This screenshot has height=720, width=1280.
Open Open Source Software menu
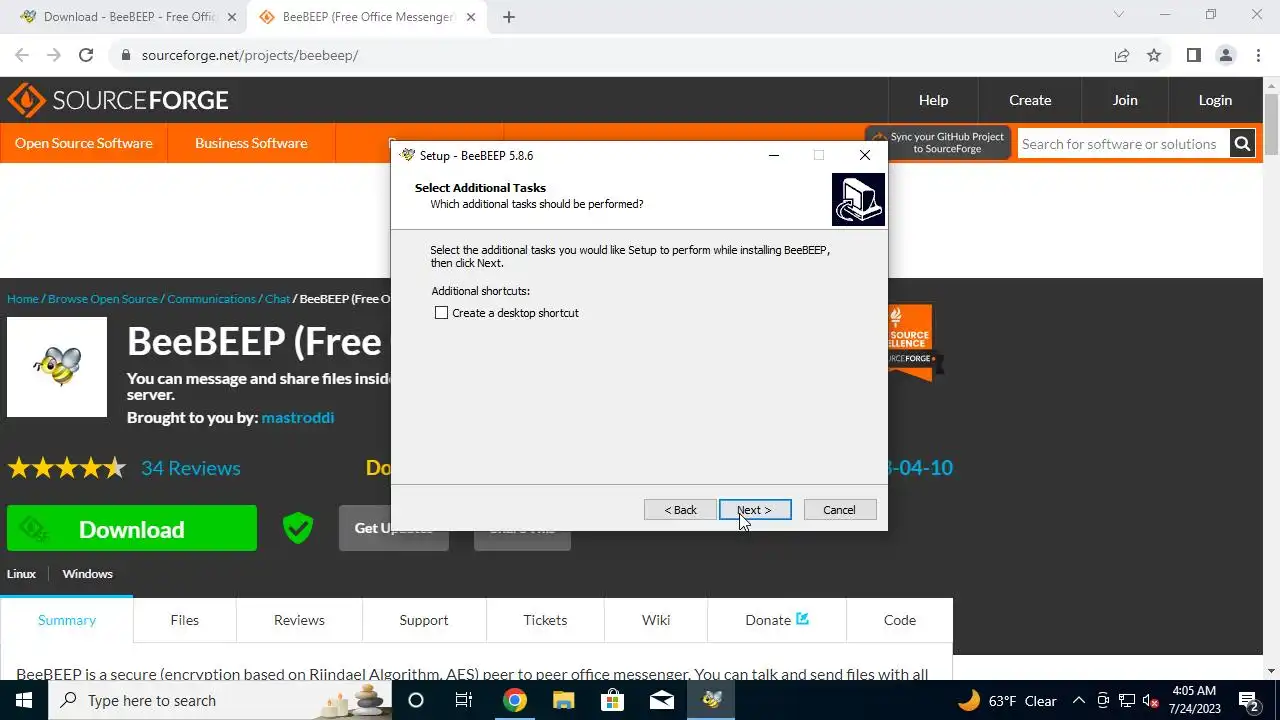84,143
